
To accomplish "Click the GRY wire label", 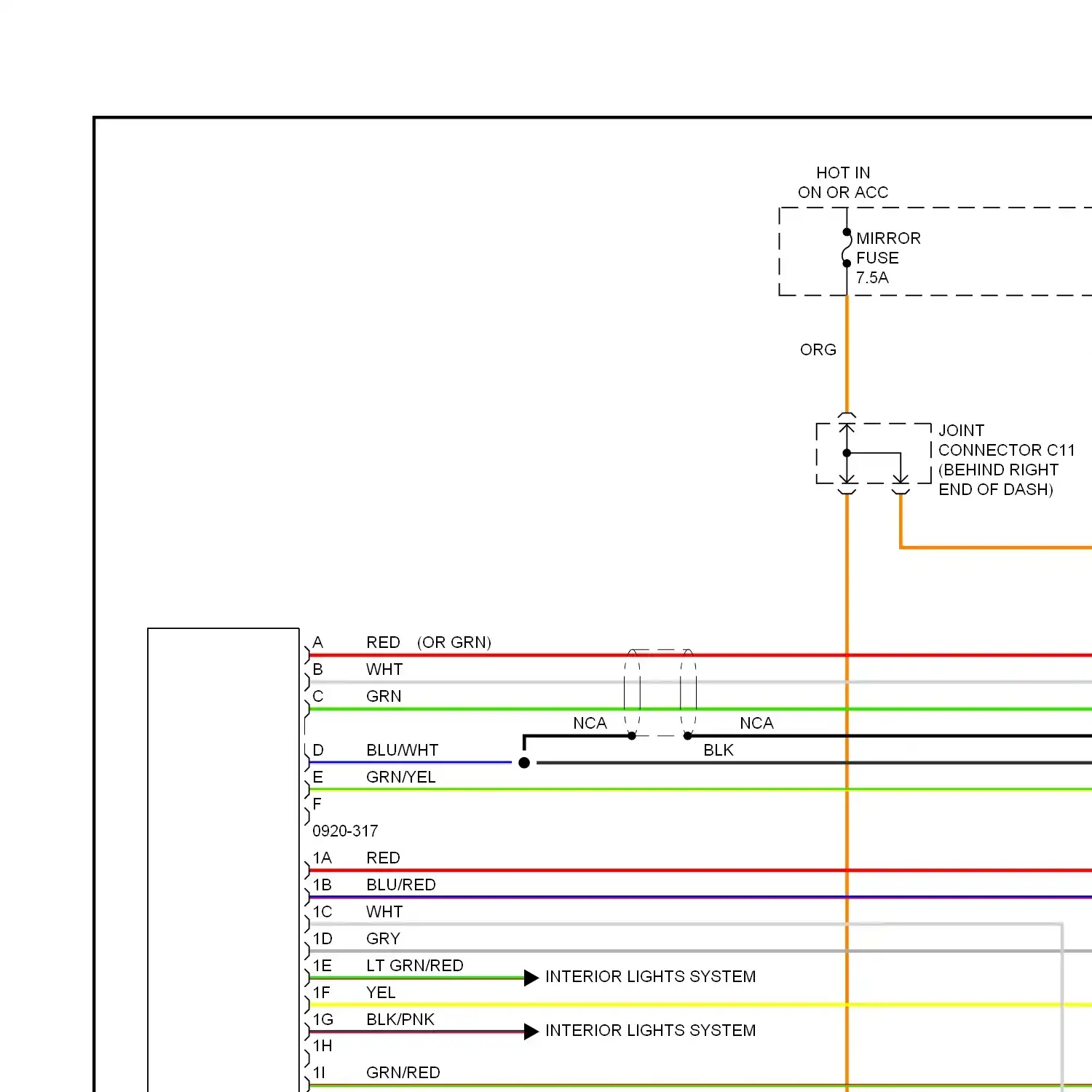I will [383, 939].
